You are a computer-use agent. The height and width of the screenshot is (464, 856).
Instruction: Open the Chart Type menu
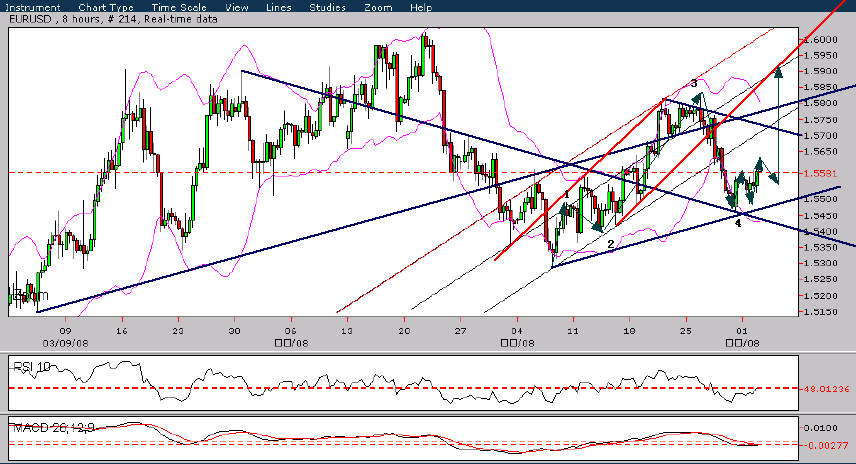[x=106, y=8]
